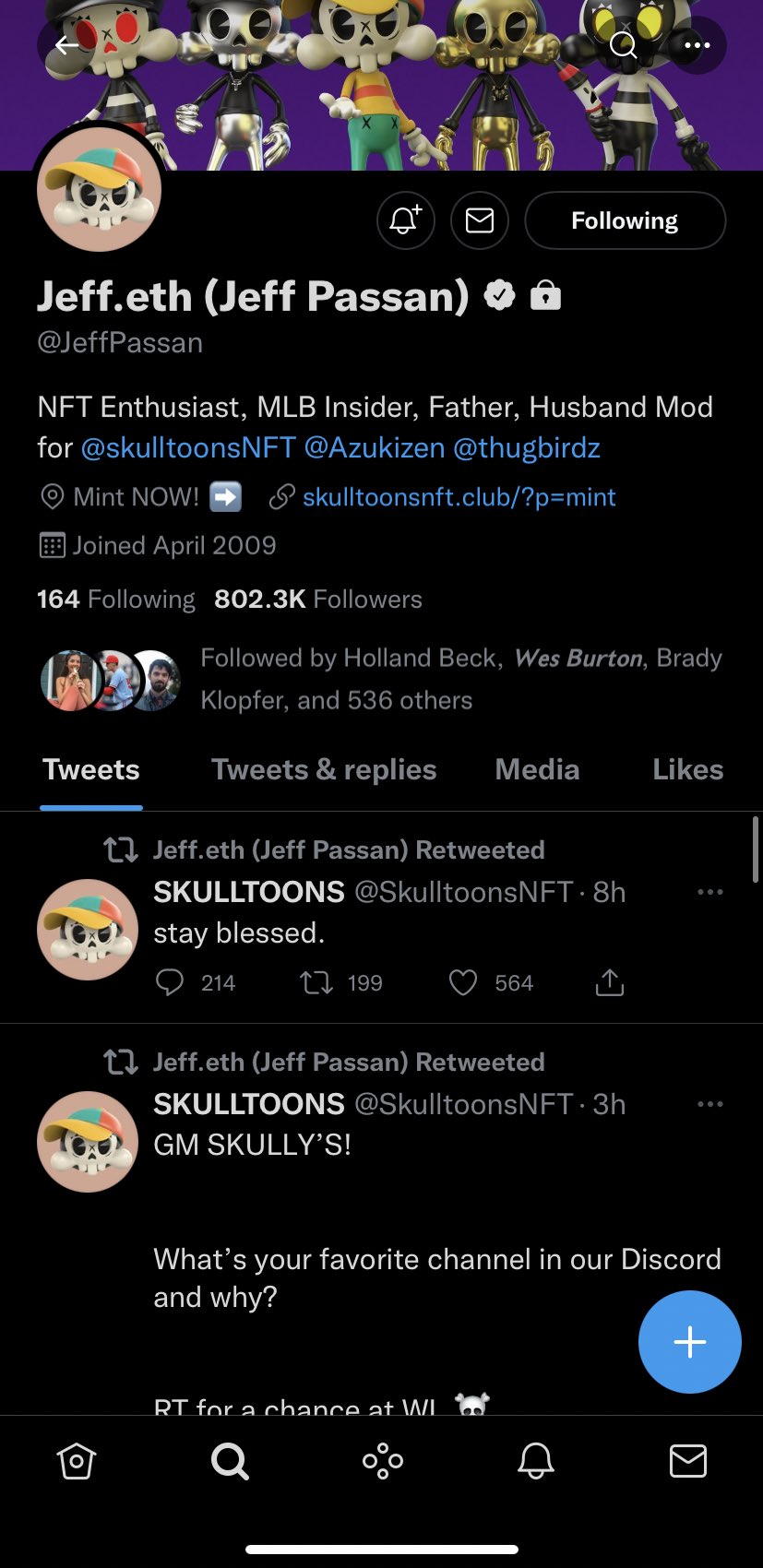Open Jeff.eth profile picture

click(100, 190)
